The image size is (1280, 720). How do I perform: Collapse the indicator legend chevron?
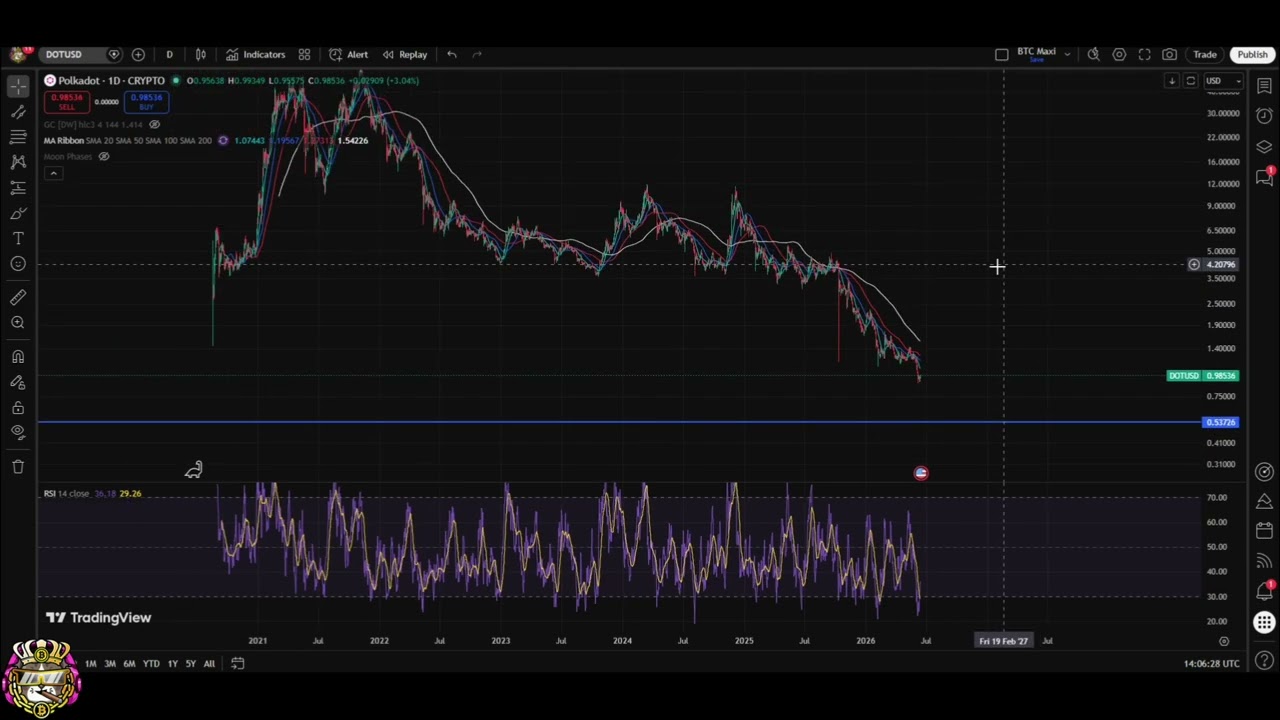(53, 173)
